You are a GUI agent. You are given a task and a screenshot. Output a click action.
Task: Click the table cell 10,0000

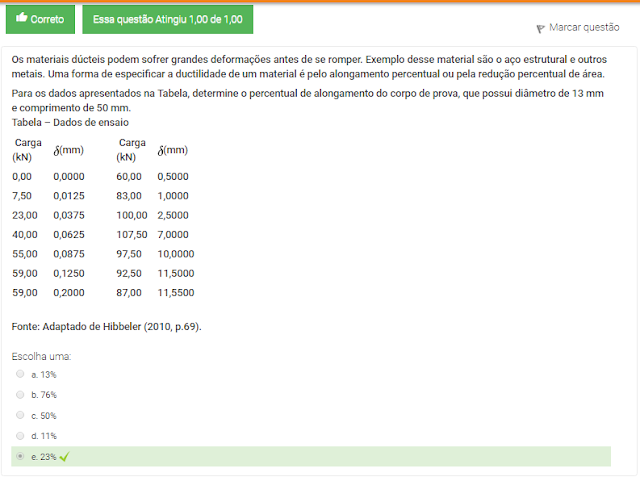176,254
